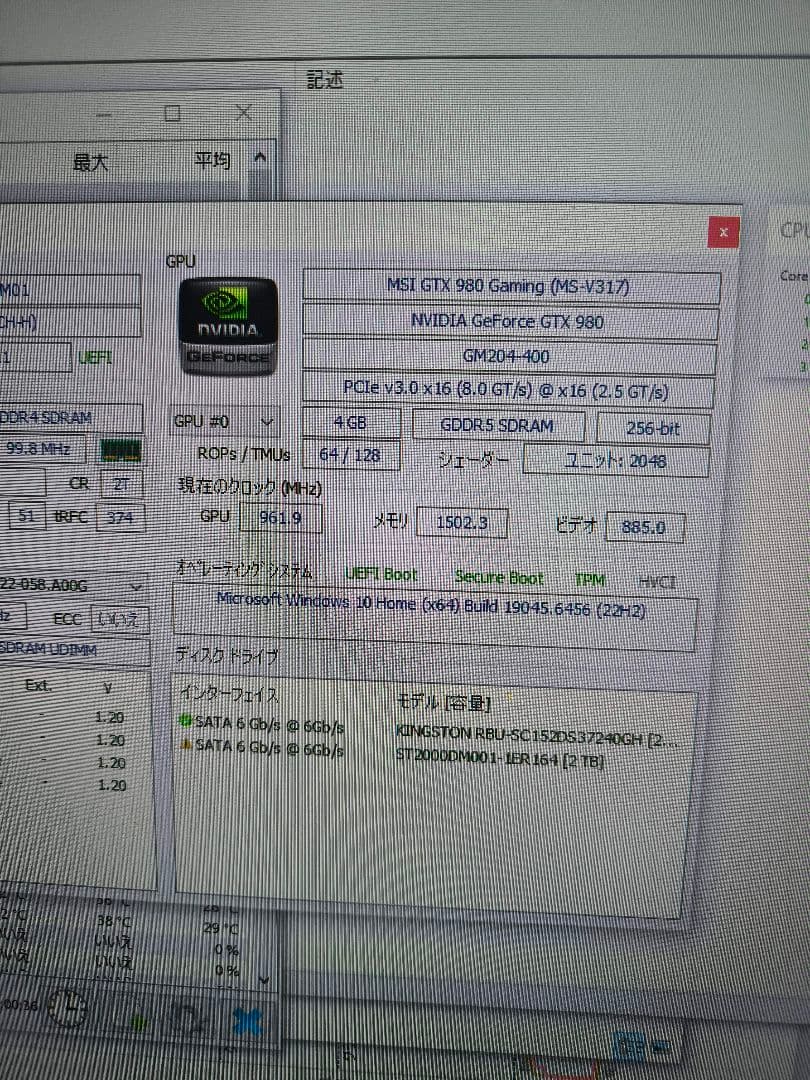
Task: Click the NVIDIA GeForce GTX 980 field
Action: pos(510,322)
